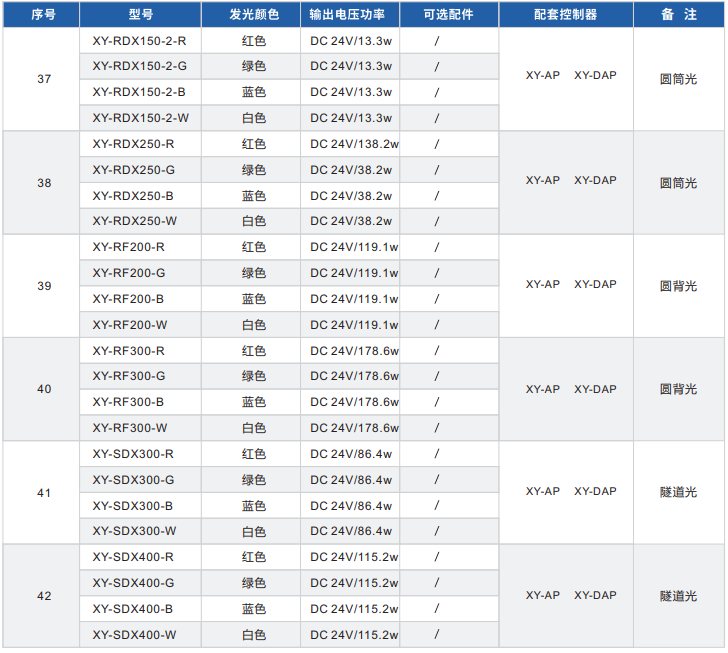This screenshot has height=653, width=728.
Task: Select the 输出电压功率 column header
Action: pos(353,15)
